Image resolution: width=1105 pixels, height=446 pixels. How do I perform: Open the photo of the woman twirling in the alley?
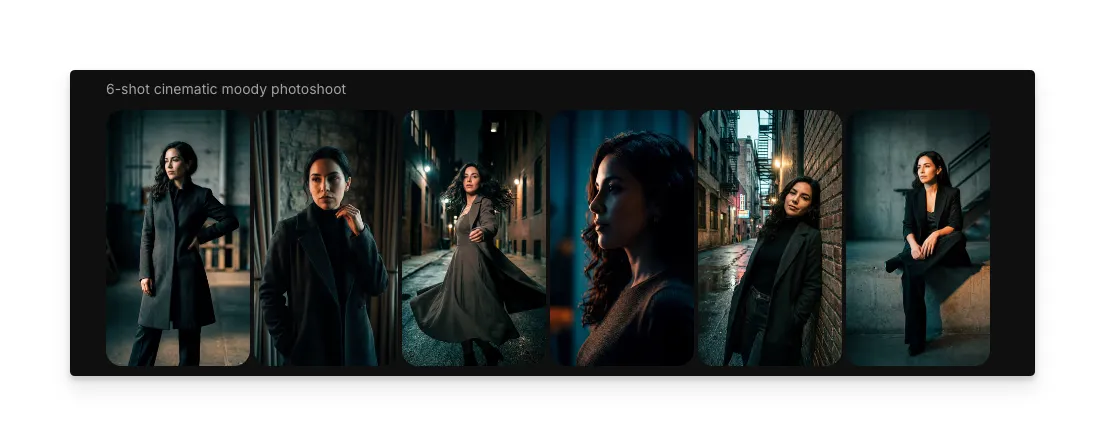click(x=474, y=237)
